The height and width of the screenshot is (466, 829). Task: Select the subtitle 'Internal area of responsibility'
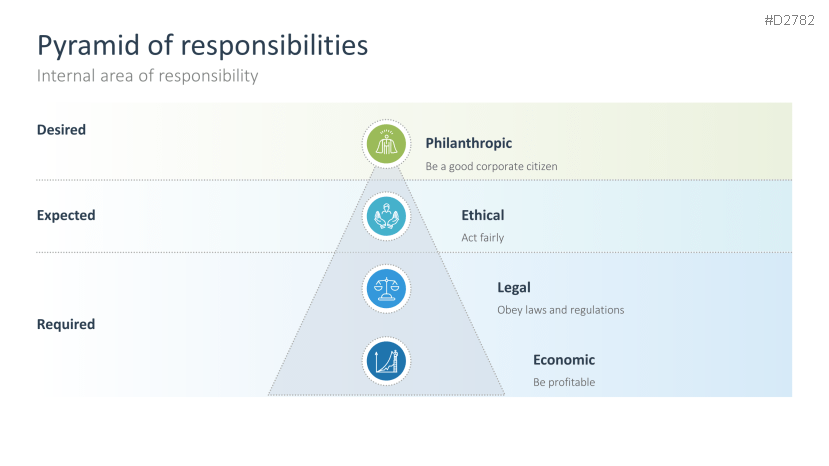147,76
